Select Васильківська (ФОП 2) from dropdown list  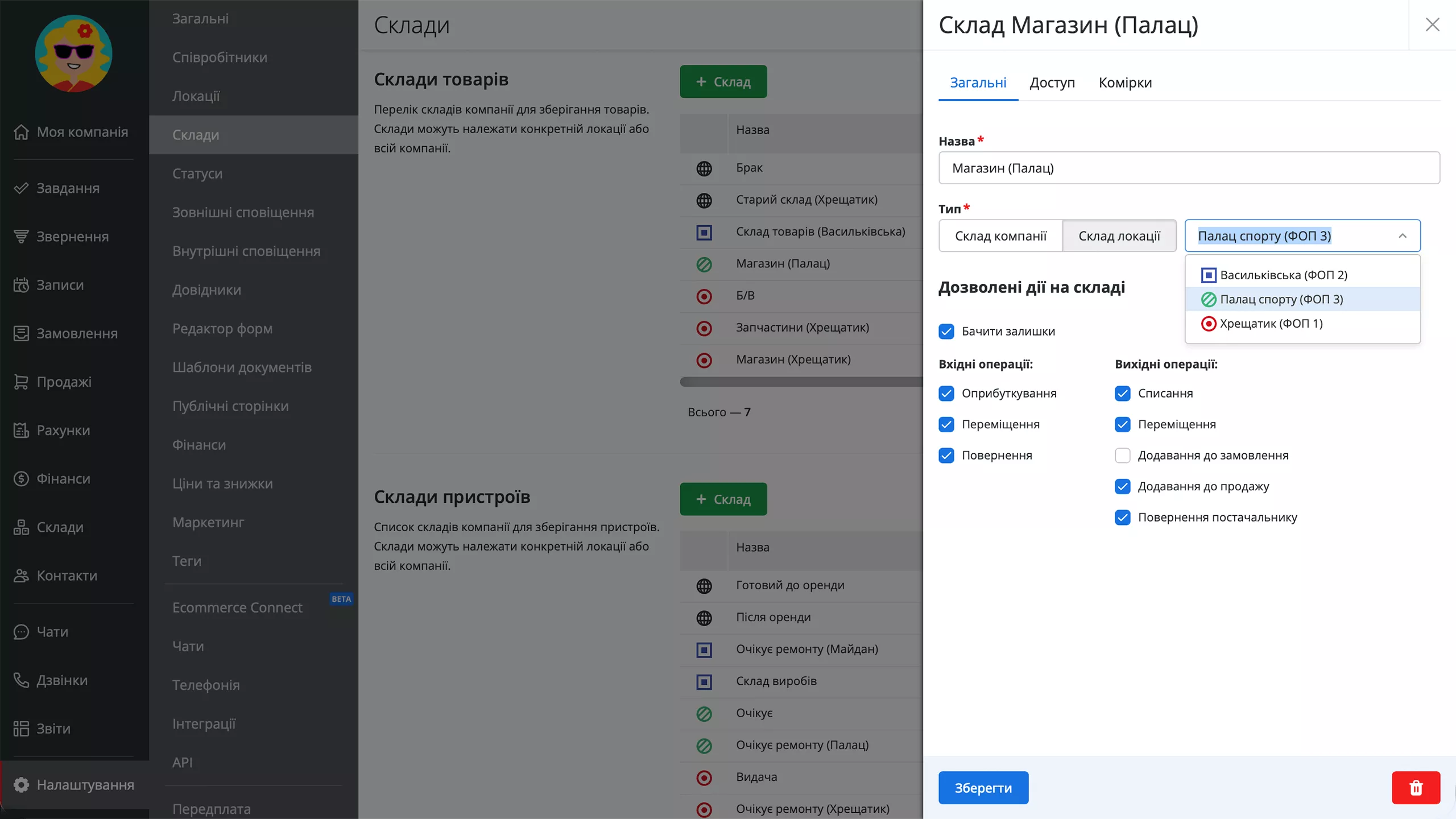pyautogui.click(x=1302, y=275)
